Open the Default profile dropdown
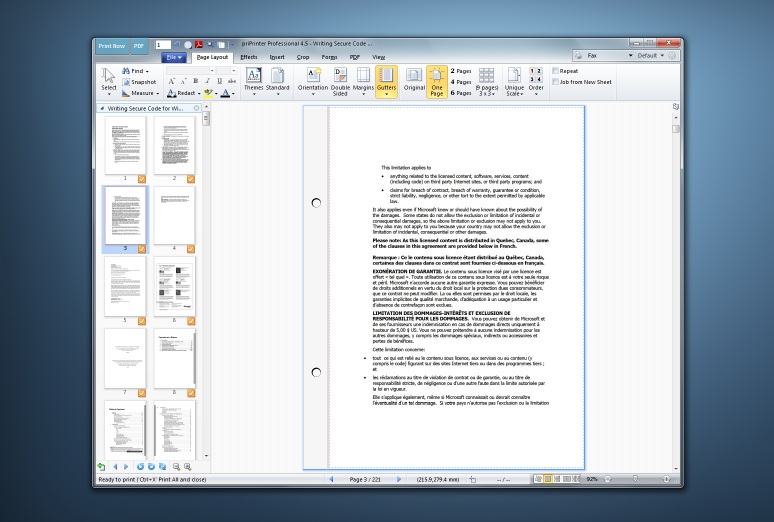This screenshot has width=774, height=522. coord(651,56)
